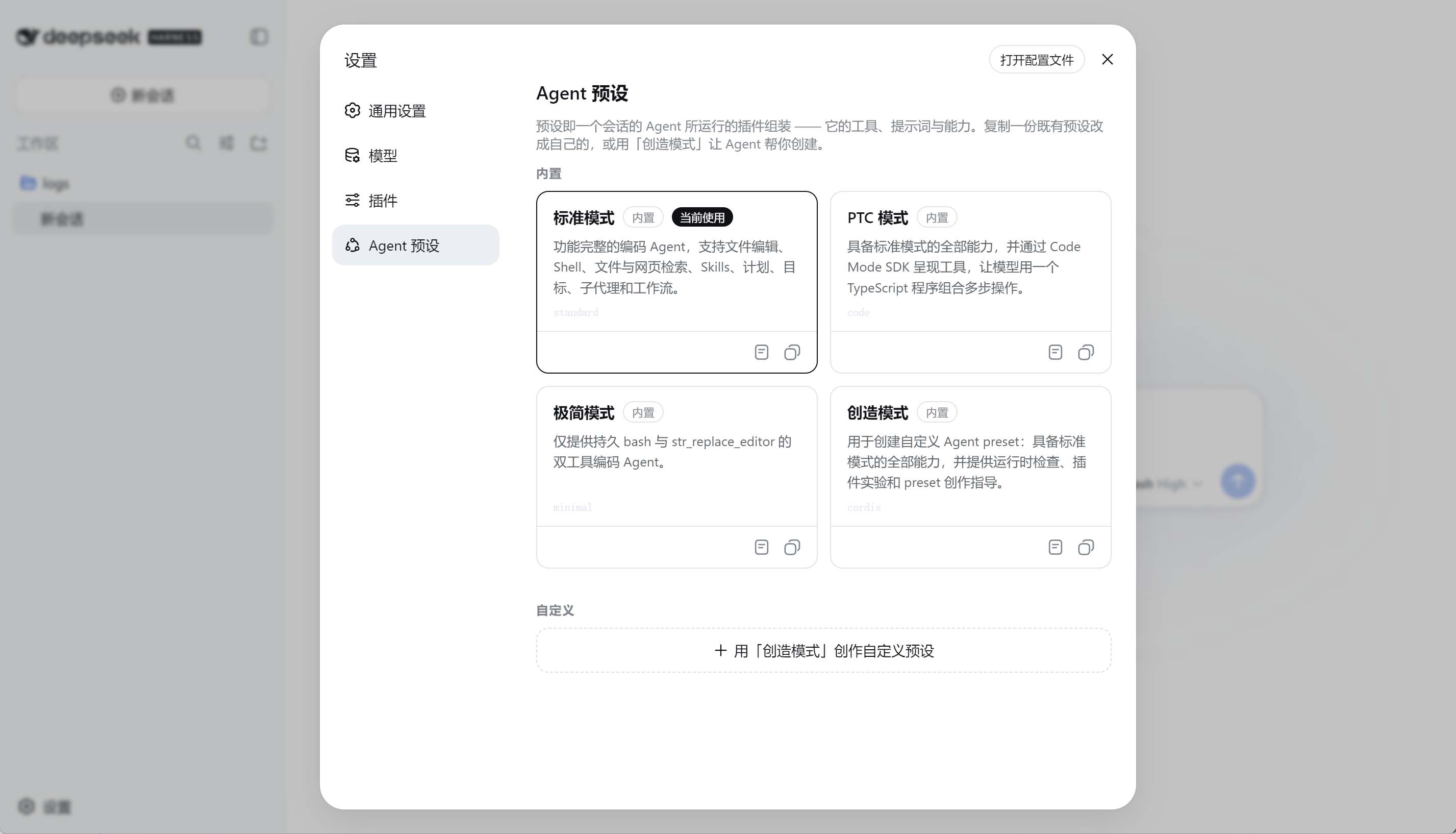Click the 'code' identifier text
The image size is (1456, 834).
click(x=858, y=312)
